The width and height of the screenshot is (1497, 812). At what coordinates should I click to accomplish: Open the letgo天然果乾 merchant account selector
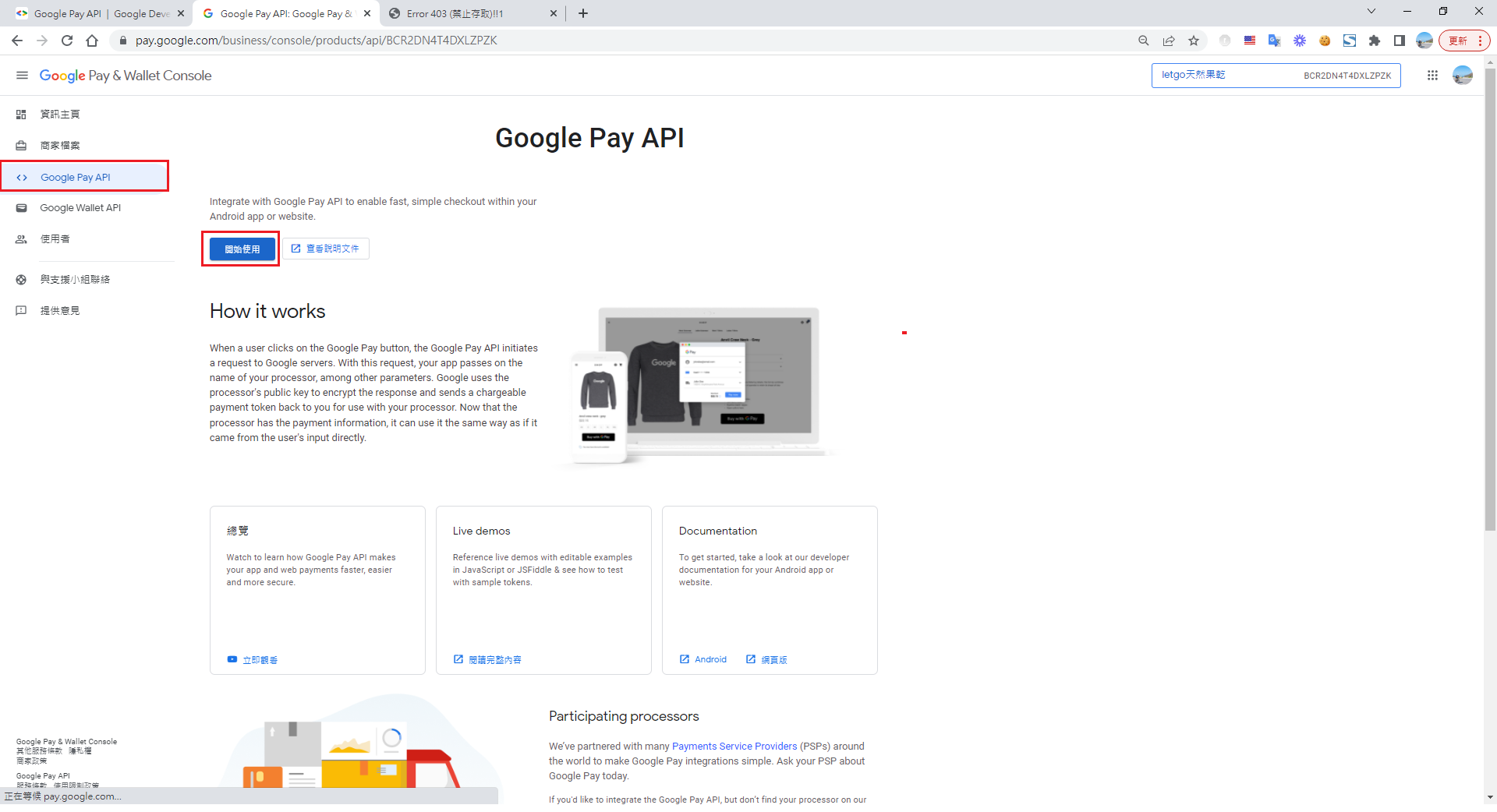click(1276, 76)
